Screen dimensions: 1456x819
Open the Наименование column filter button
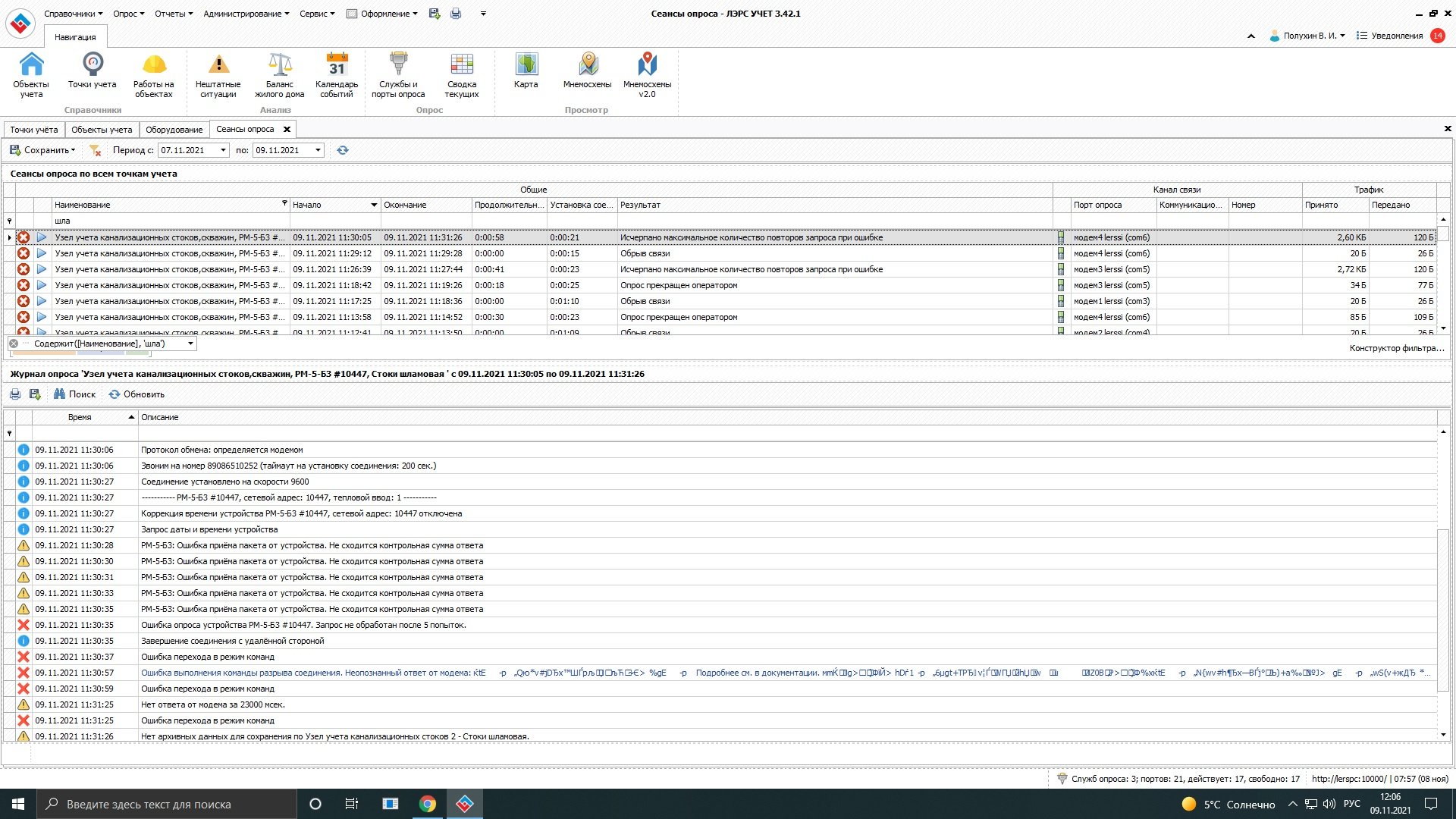284,203
